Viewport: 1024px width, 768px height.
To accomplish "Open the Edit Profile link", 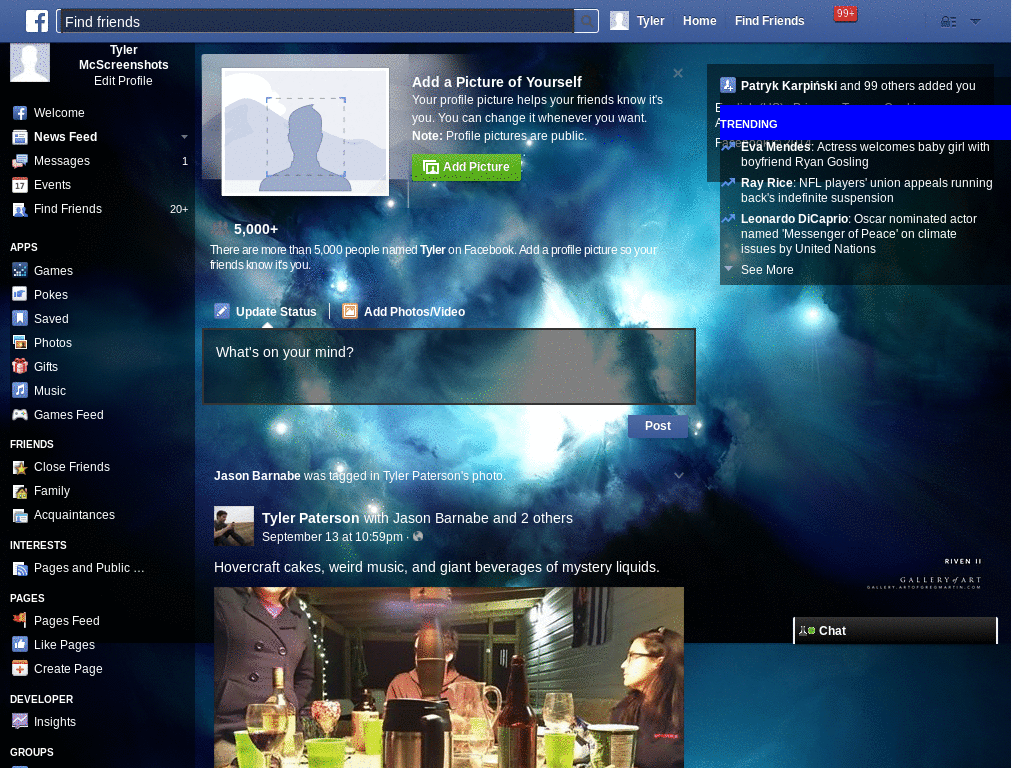I will 123,81.
